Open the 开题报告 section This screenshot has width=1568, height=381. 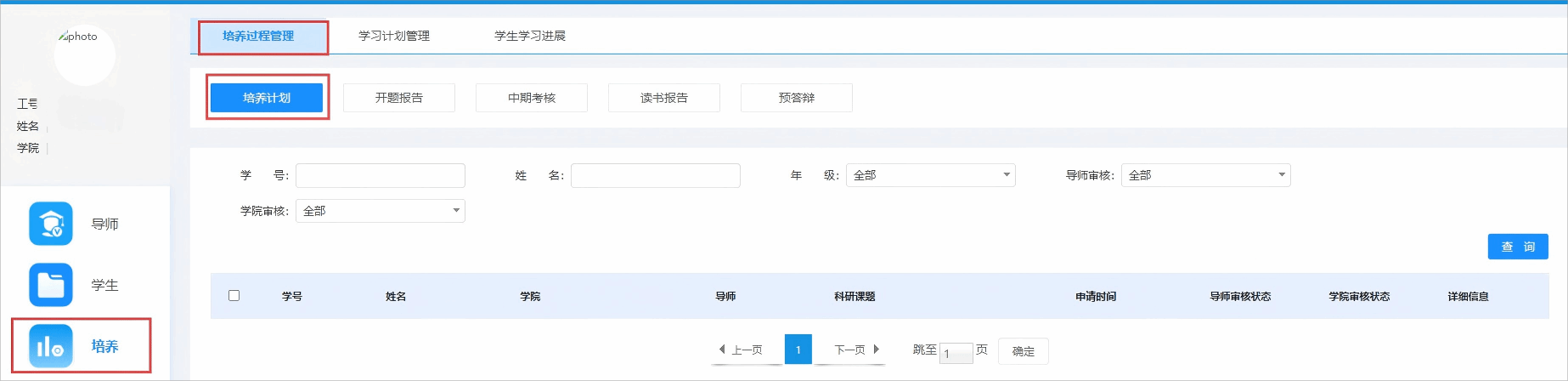[x=399, y=98]
